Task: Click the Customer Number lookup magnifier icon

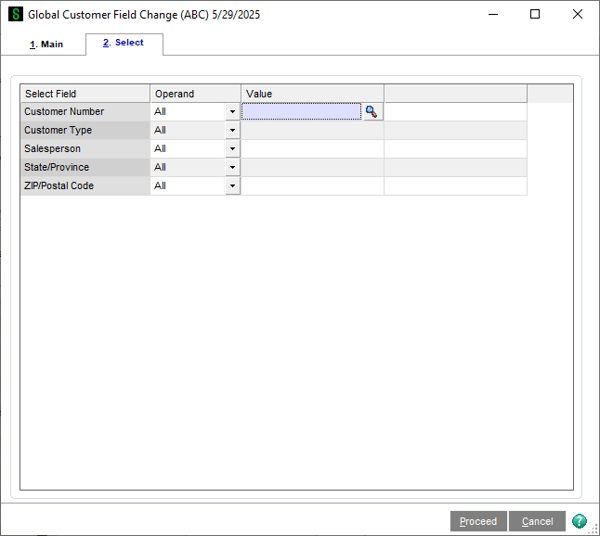Action: pyautogui.click(x=372, y=112)
